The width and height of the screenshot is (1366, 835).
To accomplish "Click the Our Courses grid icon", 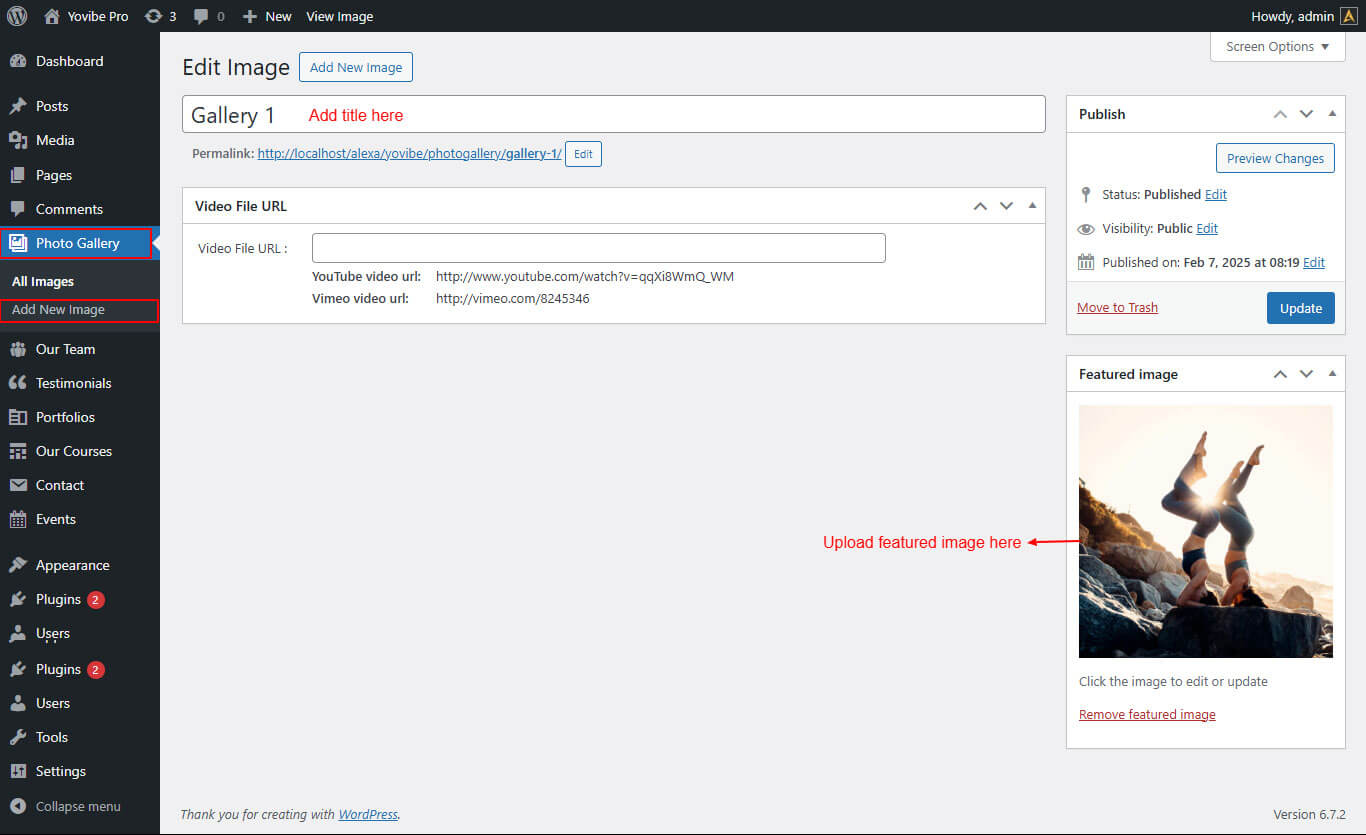I will [x=18, y=451].
